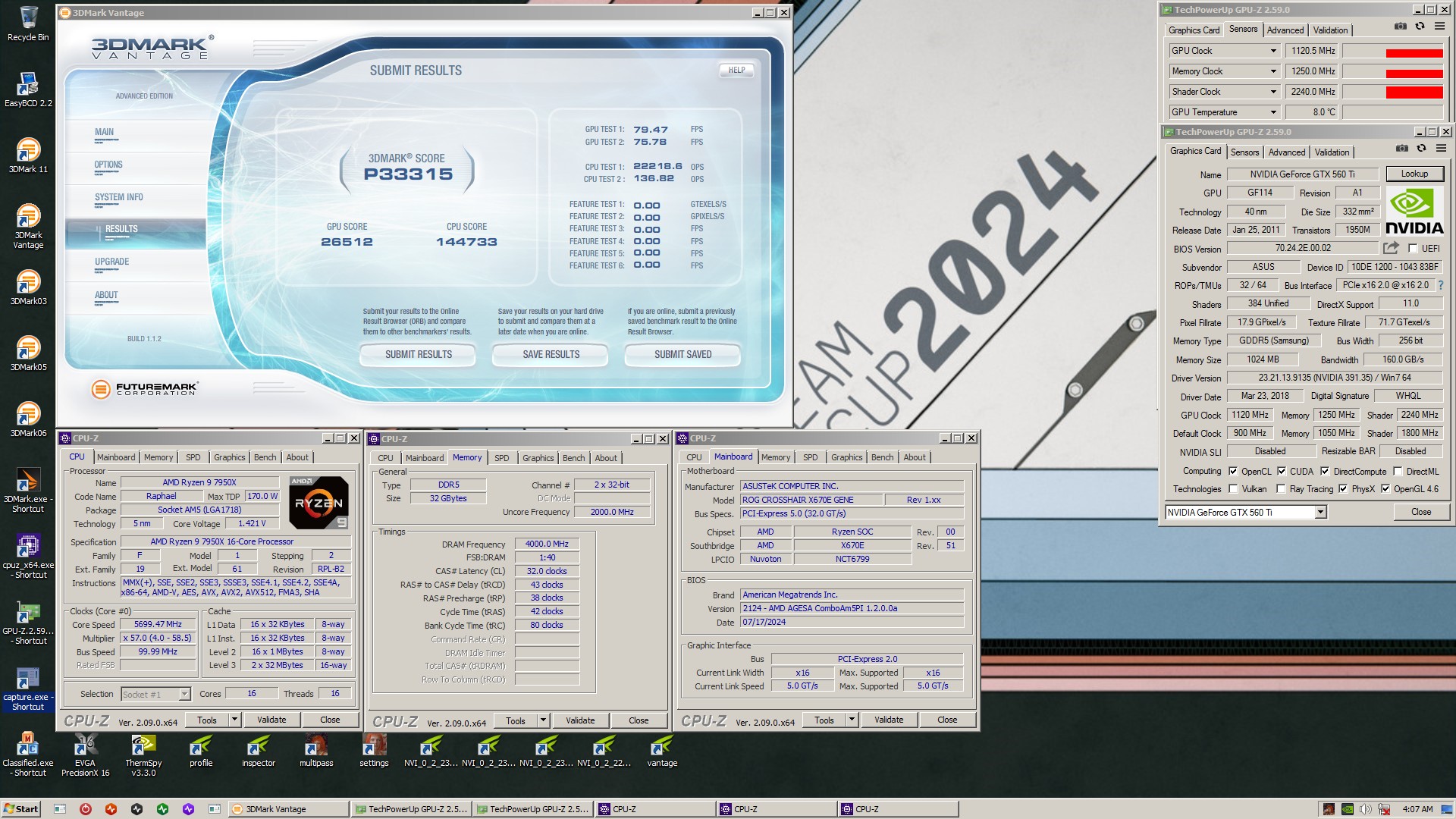The image size is (1456, 819).
Task: Click the BIOS share/export icon in GPU-Z
Action: click(1391, 248)
